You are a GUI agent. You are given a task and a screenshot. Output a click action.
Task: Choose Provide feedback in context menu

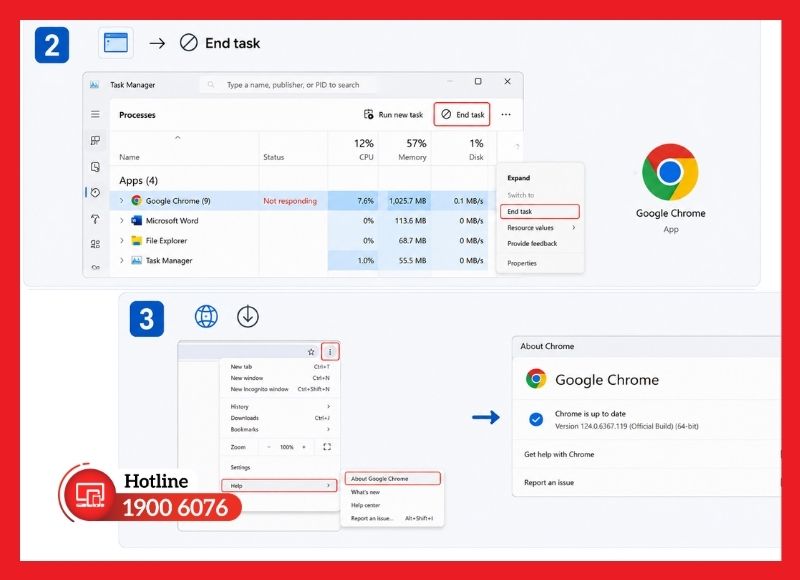pos(532,243)
